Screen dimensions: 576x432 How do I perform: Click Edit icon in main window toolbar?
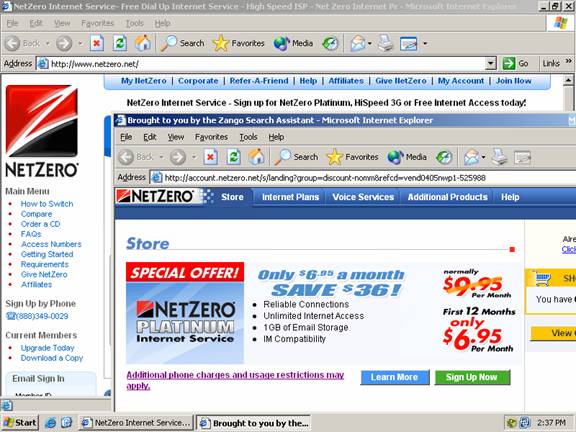click(408, 43)
